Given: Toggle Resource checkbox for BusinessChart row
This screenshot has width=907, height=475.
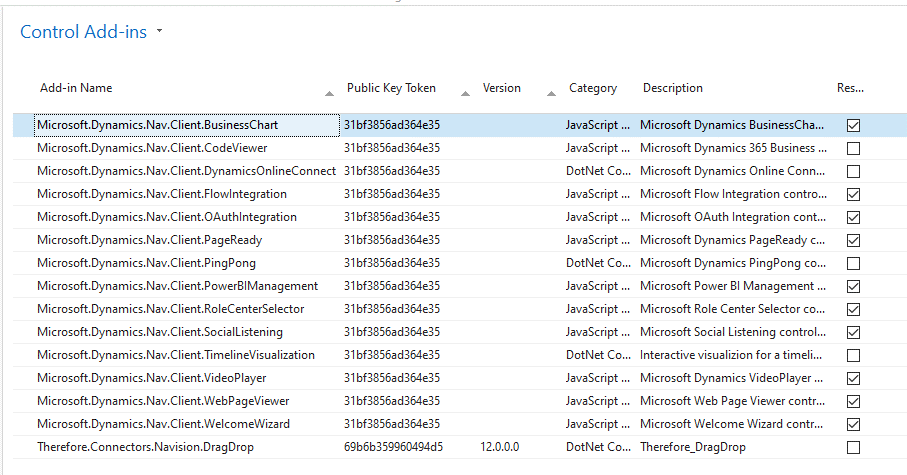Looking at the screenshot, I should point(853,126).
